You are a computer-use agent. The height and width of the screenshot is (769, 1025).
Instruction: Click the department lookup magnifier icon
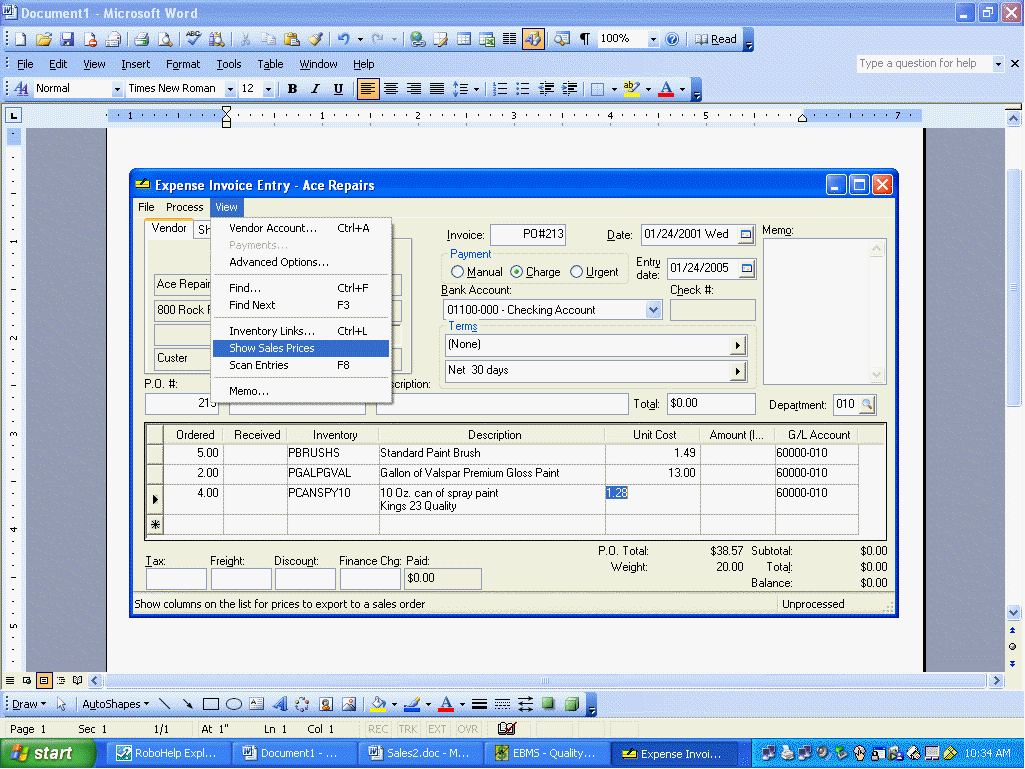click(x=867, y=404)
